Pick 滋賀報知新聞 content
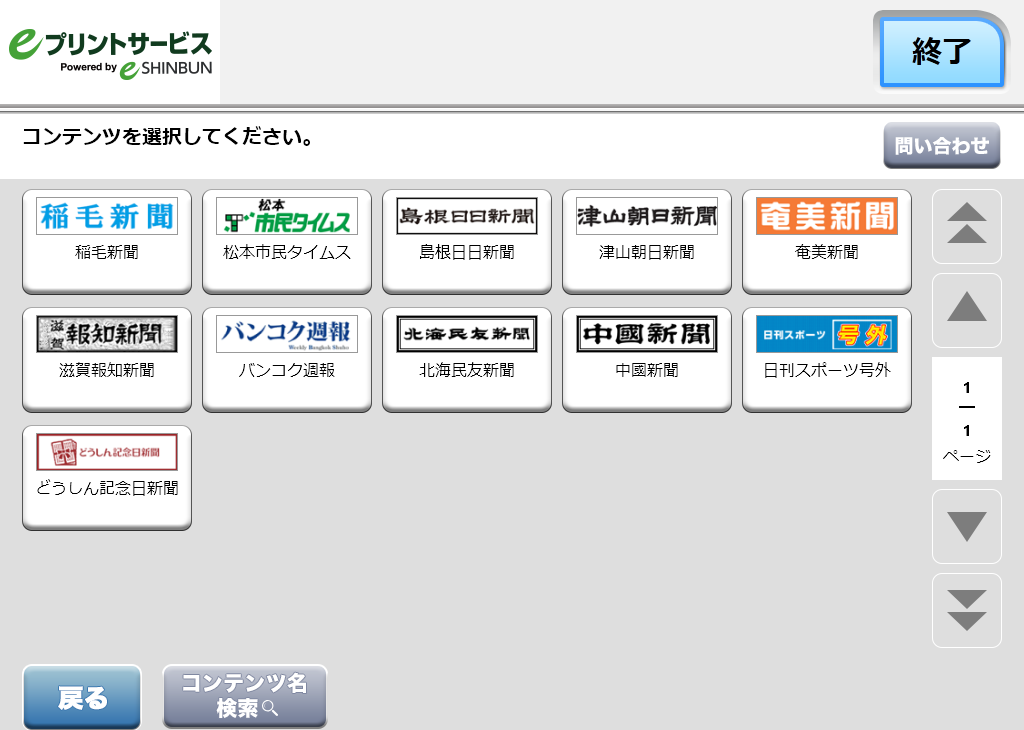 click(x=107, y=360)
